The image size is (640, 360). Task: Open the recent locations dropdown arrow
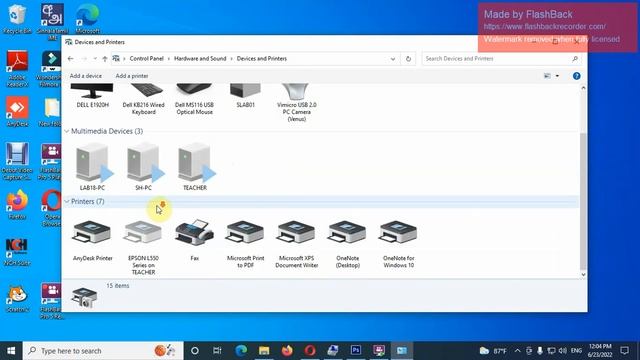pyautogui.click(x=95, y=59)
